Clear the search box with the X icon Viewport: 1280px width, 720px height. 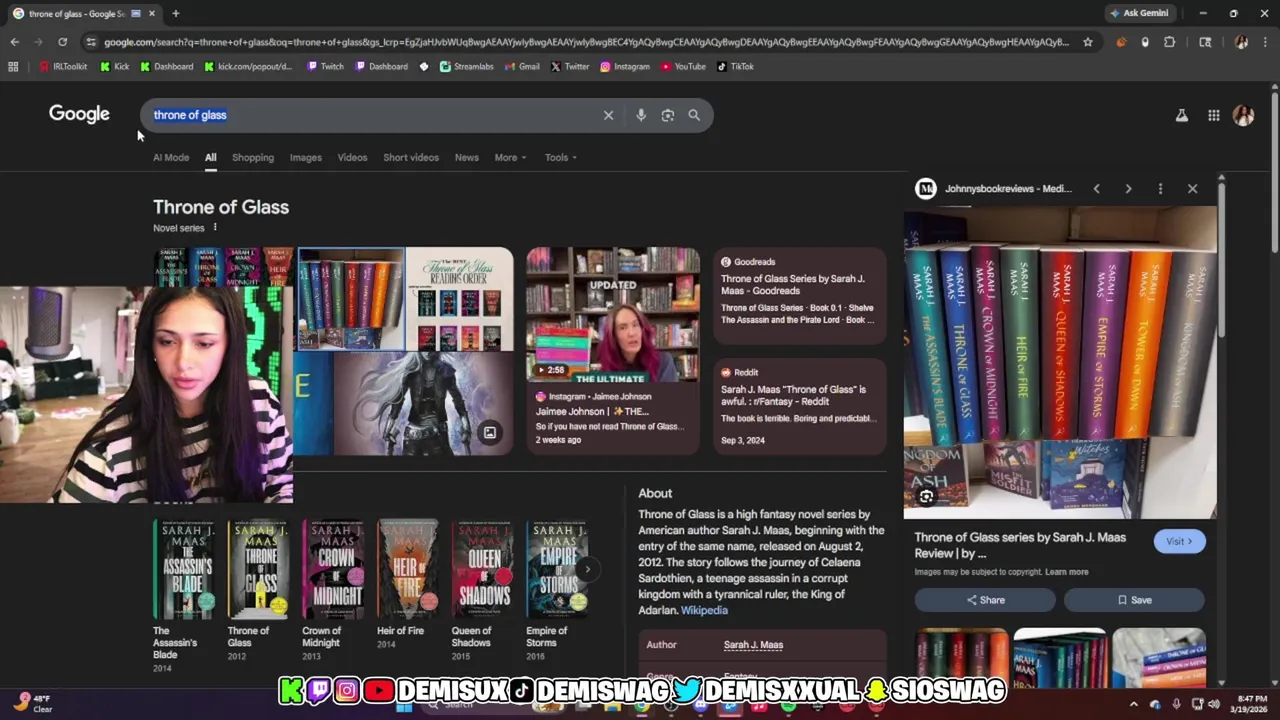pyautogui.click(x=608, y=115)
